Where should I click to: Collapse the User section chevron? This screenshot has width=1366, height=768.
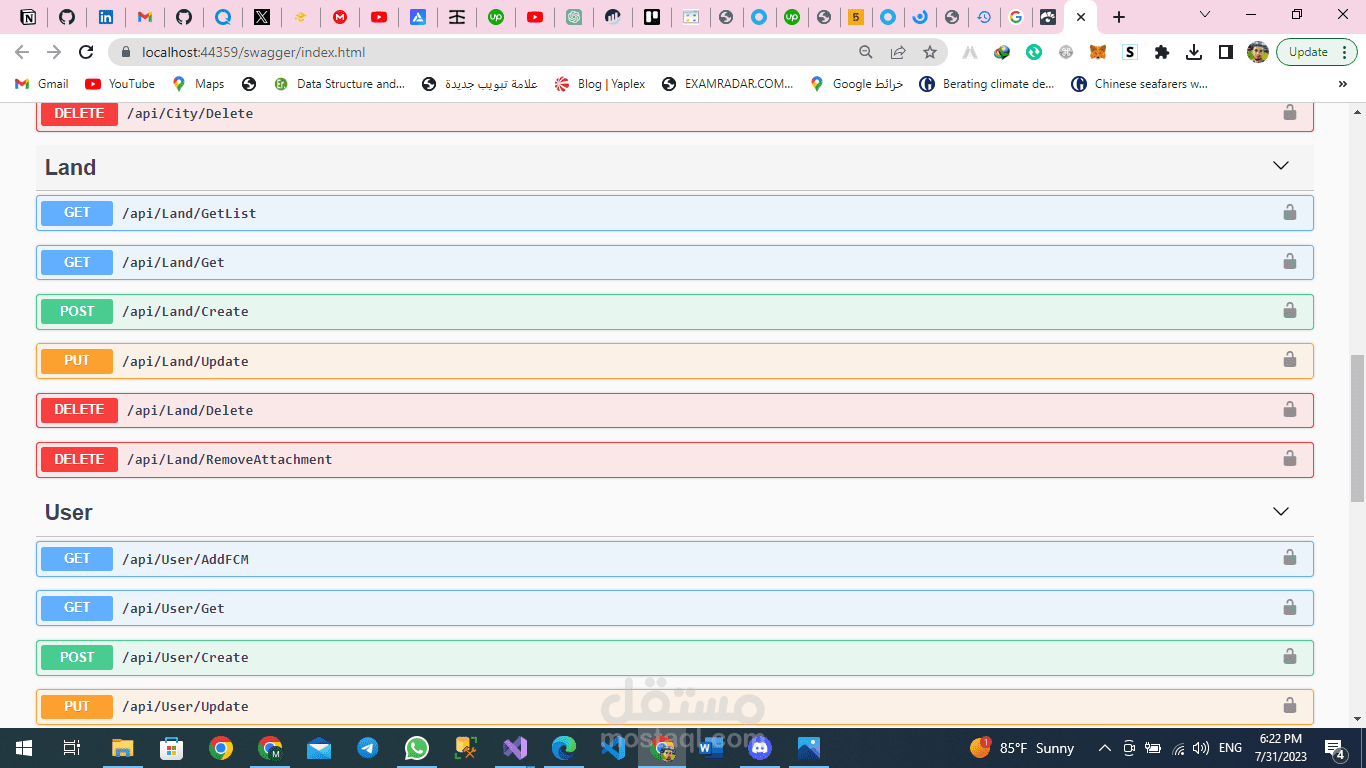pyautogui.click(x=1281, y=511)
